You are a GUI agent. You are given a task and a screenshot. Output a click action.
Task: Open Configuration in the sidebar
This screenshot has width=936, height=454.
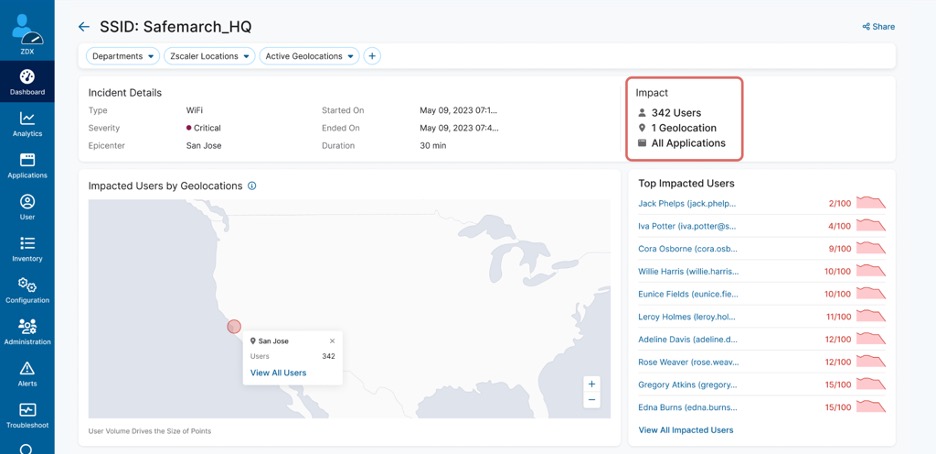coord(27,290)
